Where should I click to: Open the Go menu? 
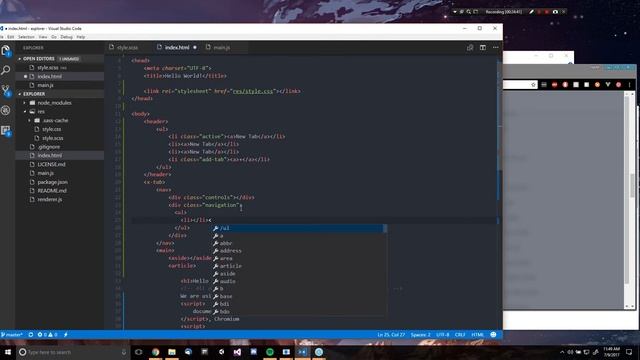[x=54, y=37]
